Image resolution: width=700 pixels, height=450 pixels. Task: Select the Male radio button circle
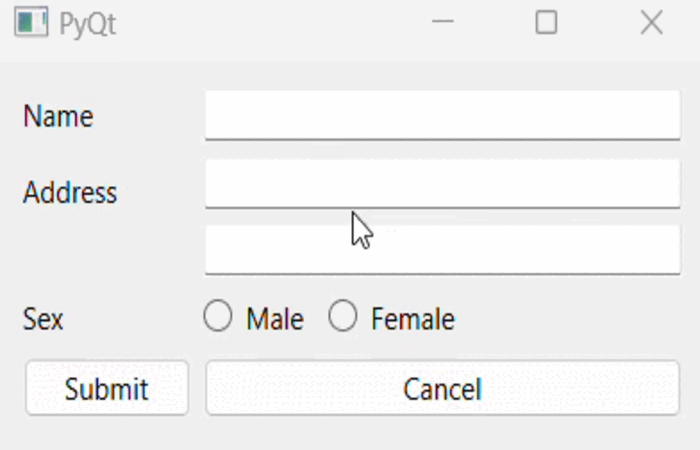tap(218, 317)
